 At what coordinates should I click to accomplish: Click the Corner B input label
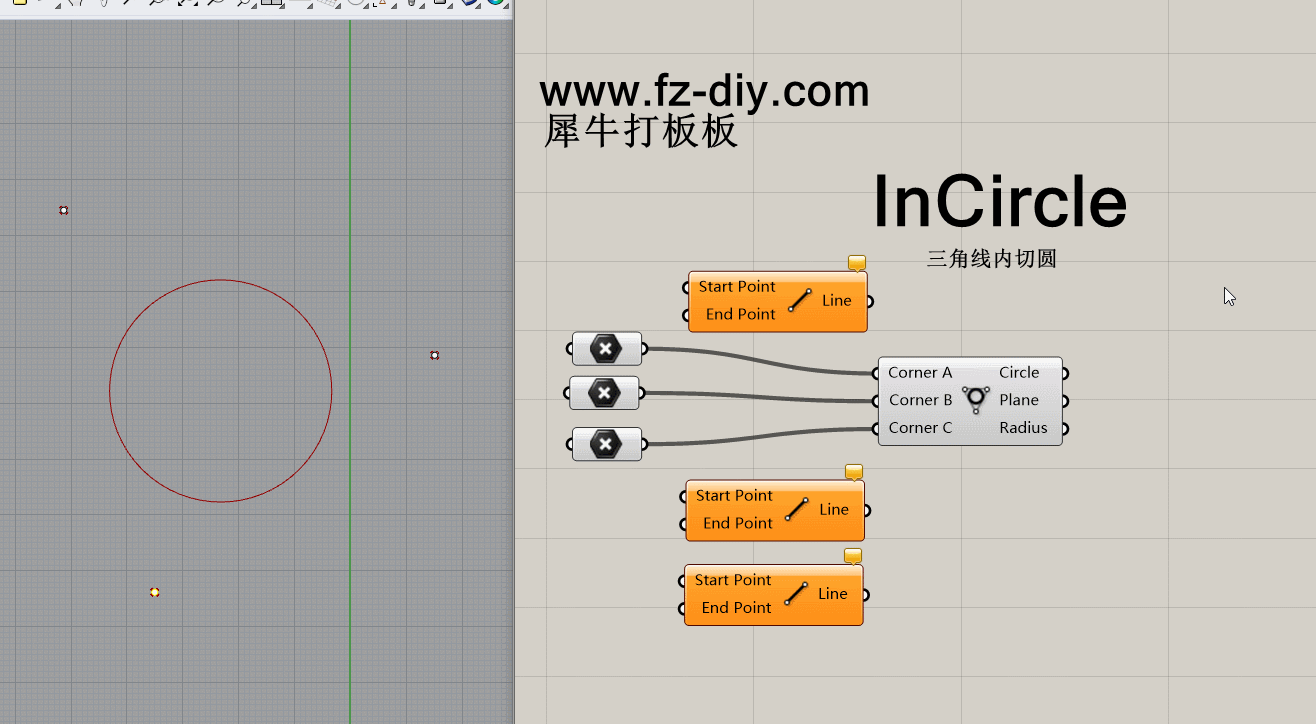920,400
